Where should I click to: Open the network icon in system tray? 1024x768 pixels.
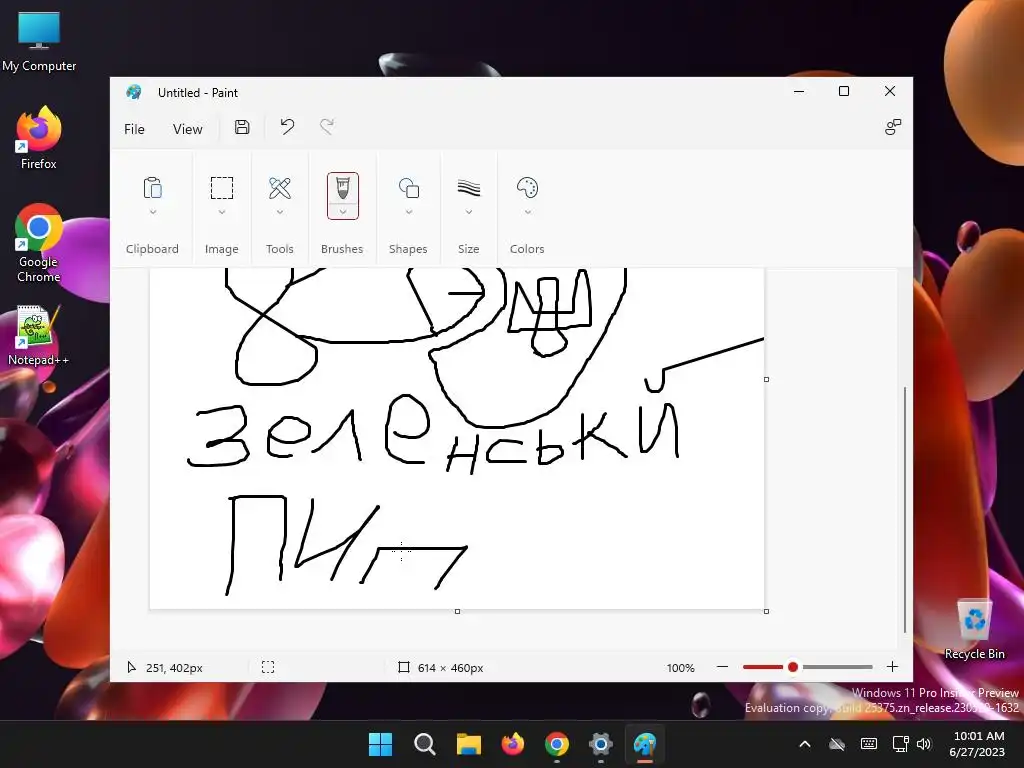pos(901,744)
